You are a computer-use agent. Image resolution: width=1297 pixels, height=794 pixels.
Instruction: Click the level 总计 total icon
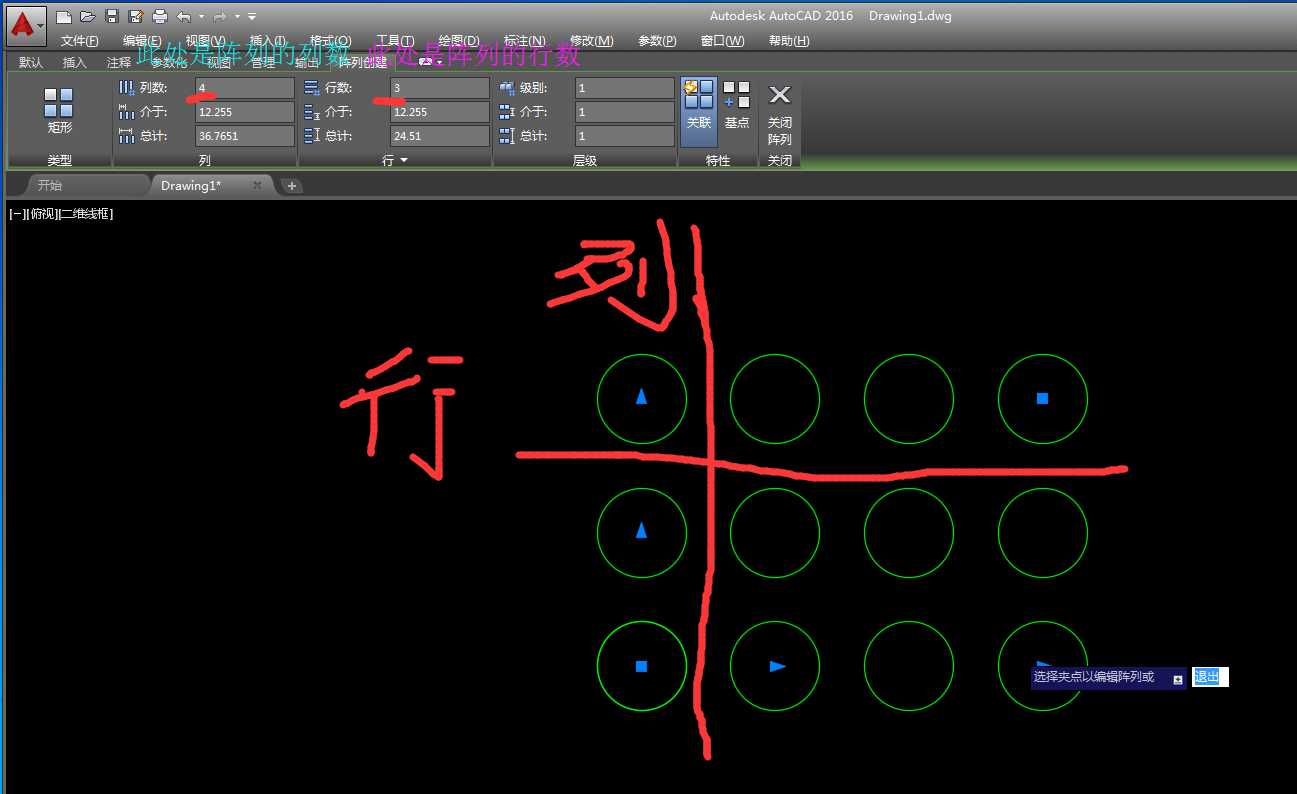(507, 136)
